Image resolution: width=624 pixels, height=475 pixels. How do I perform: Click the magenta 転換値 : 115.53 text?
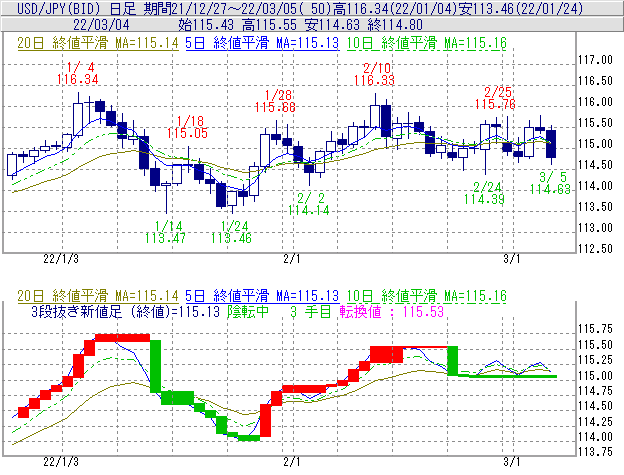[x=392, y=312]
